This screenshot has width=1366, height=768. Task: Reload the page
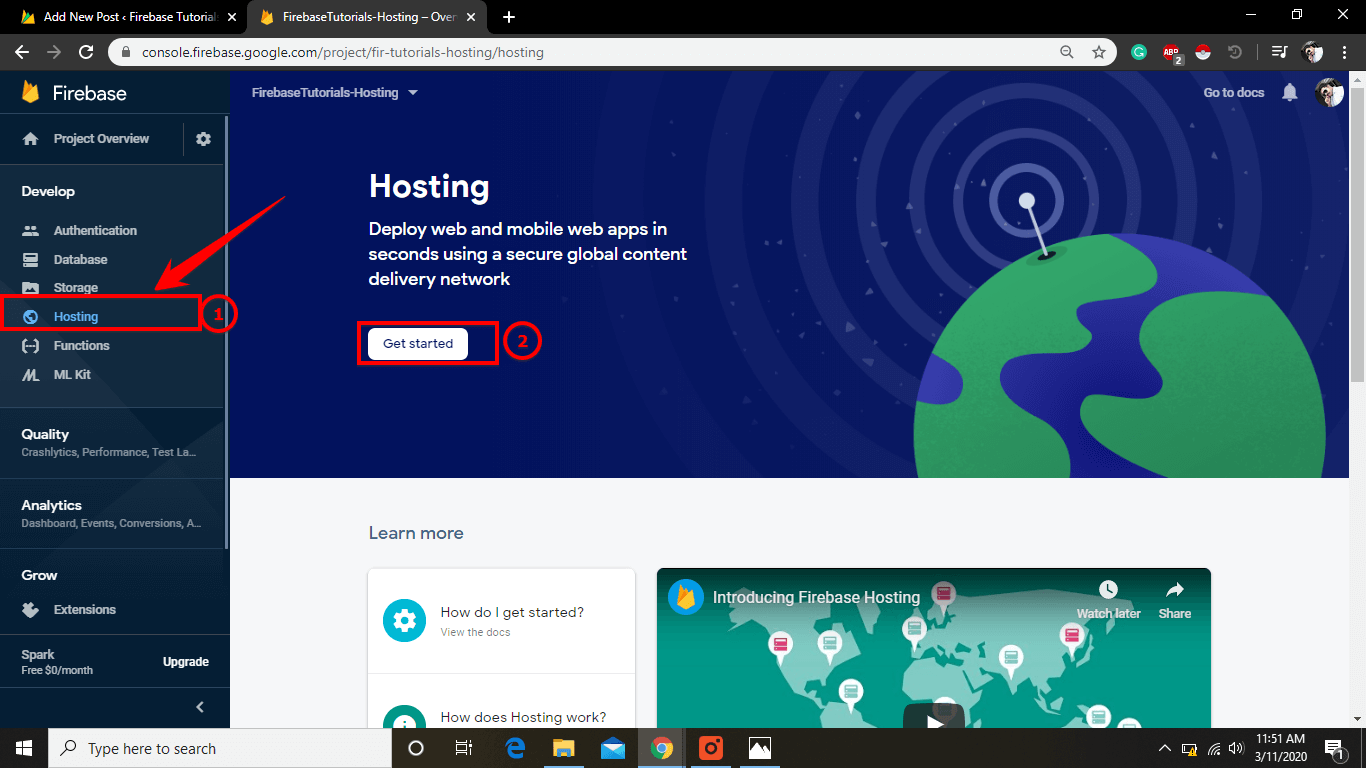point(86,52)
